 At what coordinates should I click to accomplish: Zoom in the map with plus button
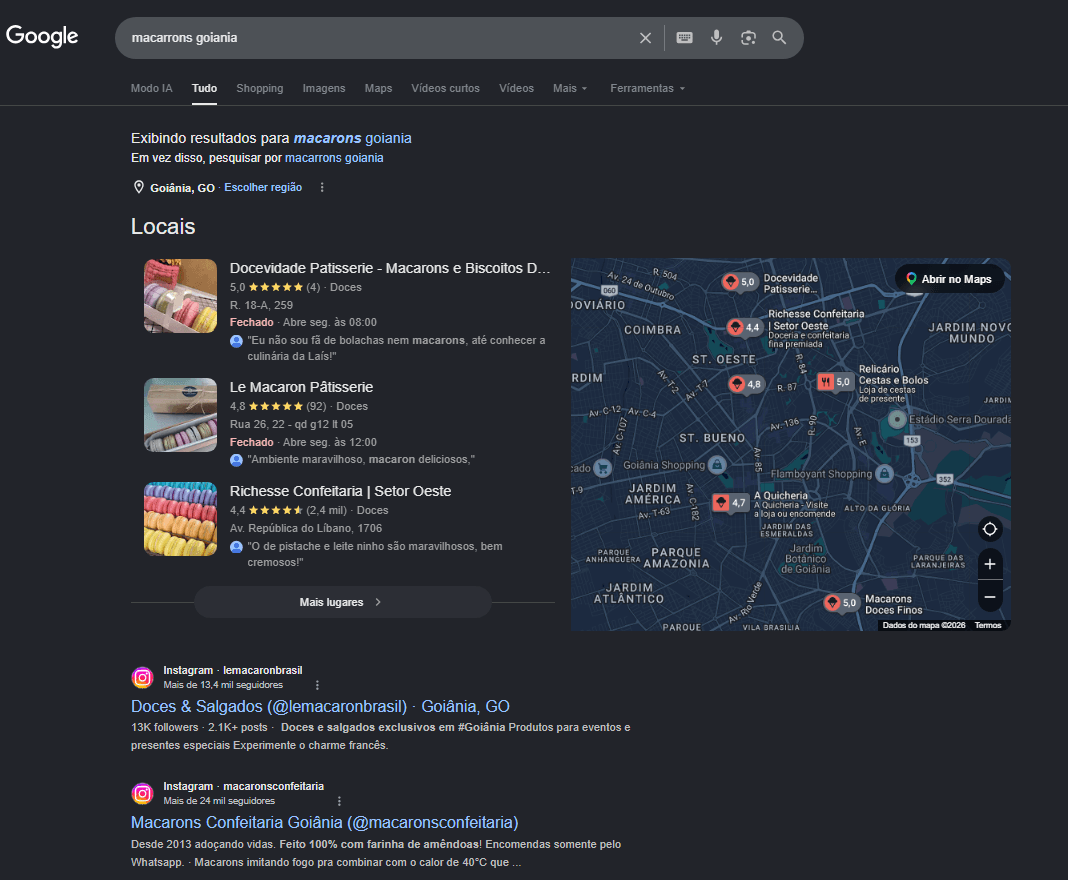pos(990,564)
